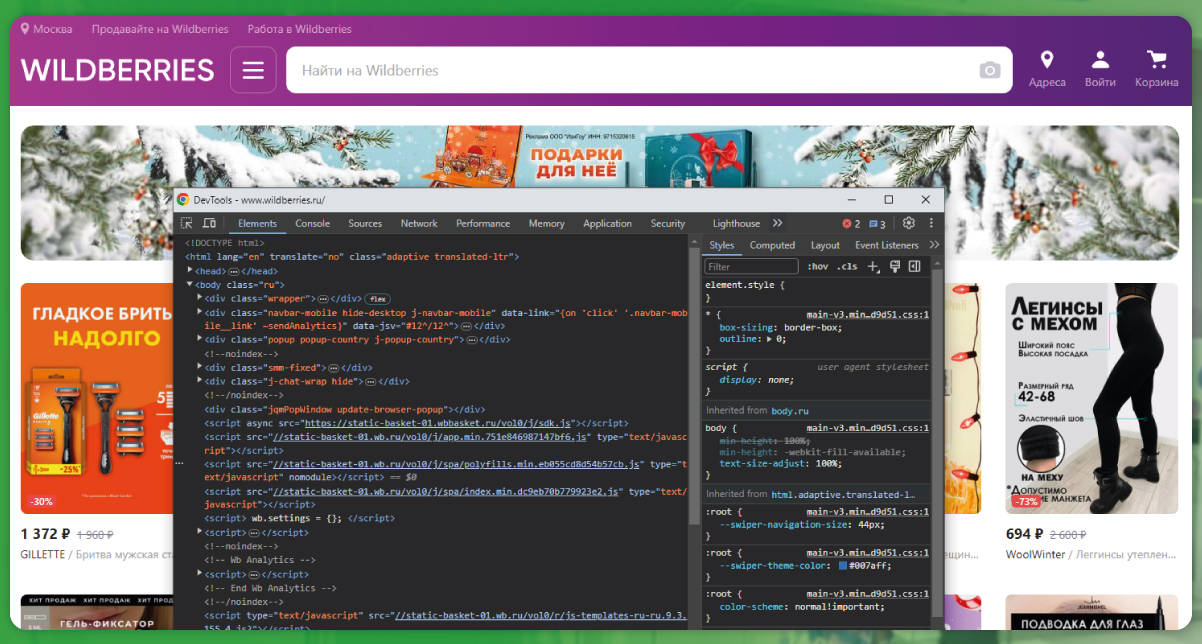The width and height of the screenshot is (1202, 644).
Task: Toggle the device toolbar icon in DevTools
Action: pos(209,223)
